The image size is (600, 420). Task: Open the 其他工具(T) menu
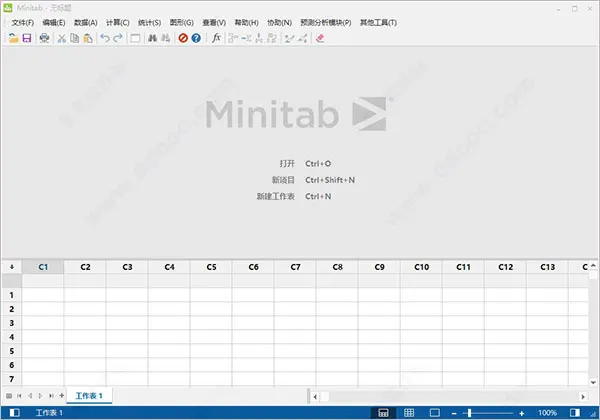point(378,23)
